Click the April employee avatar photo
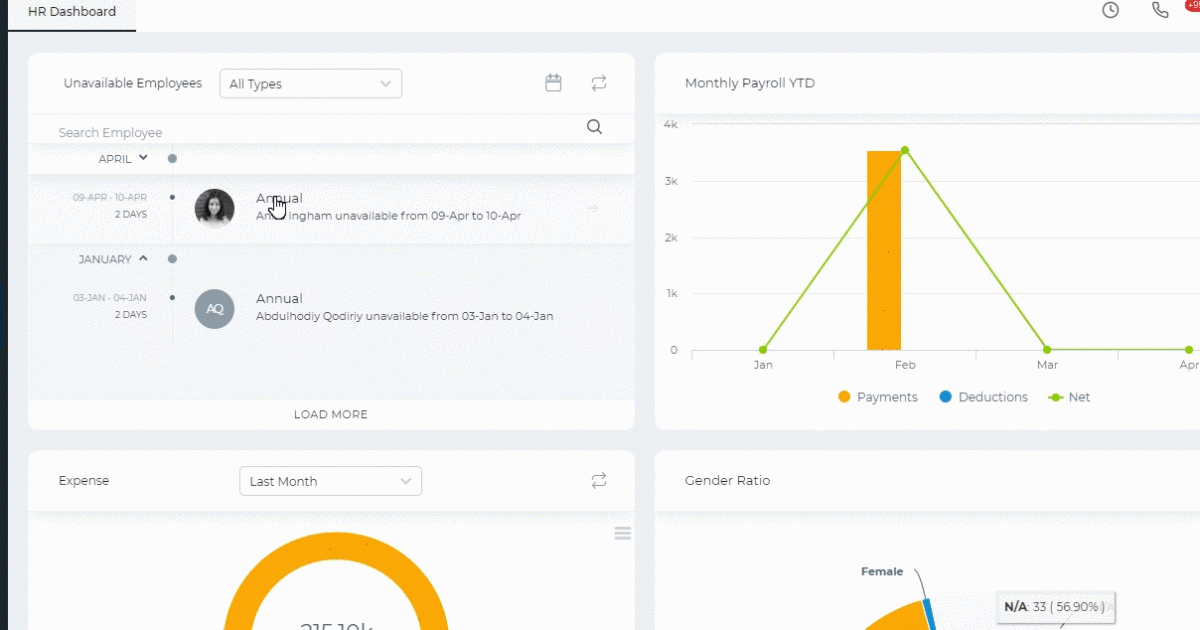This screenshot has width=1200, height=630. coord(214,208)
